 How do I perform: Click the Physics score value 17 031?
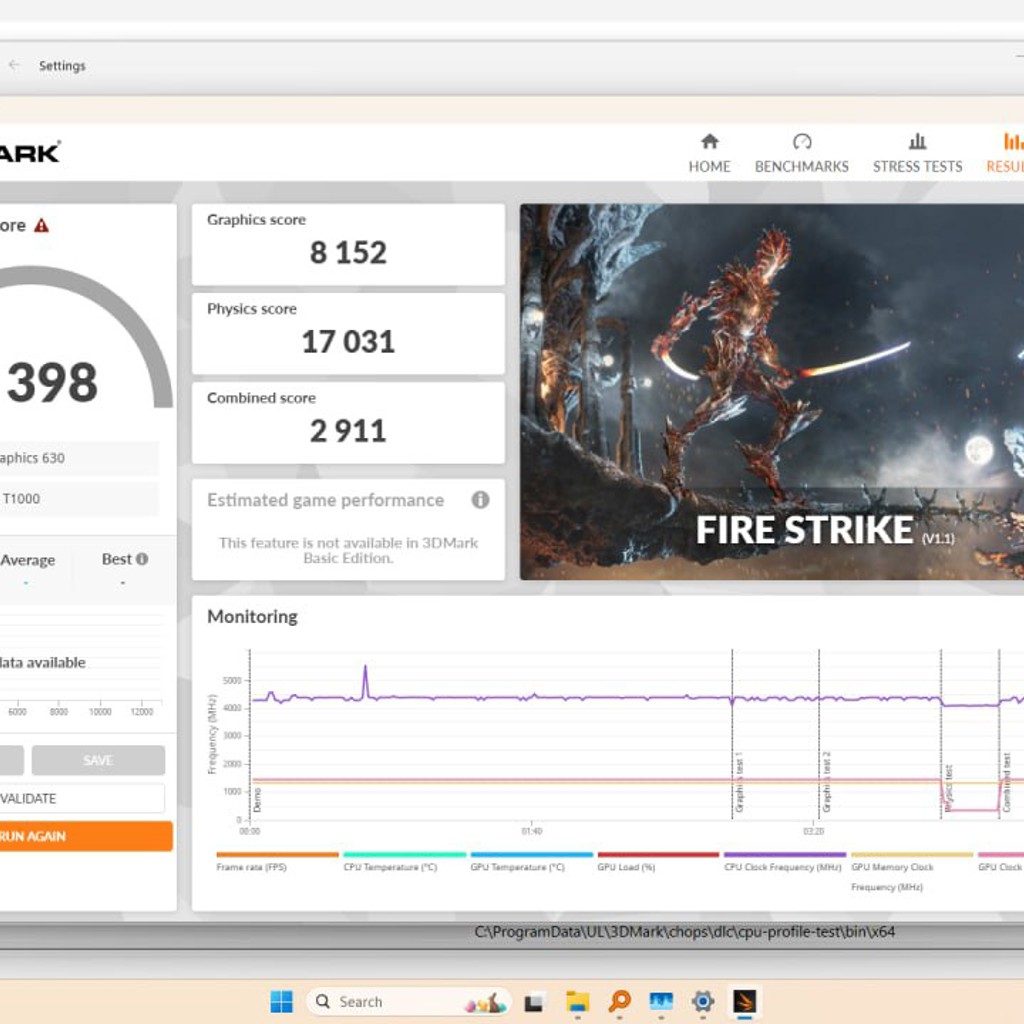tap(348, 342)
